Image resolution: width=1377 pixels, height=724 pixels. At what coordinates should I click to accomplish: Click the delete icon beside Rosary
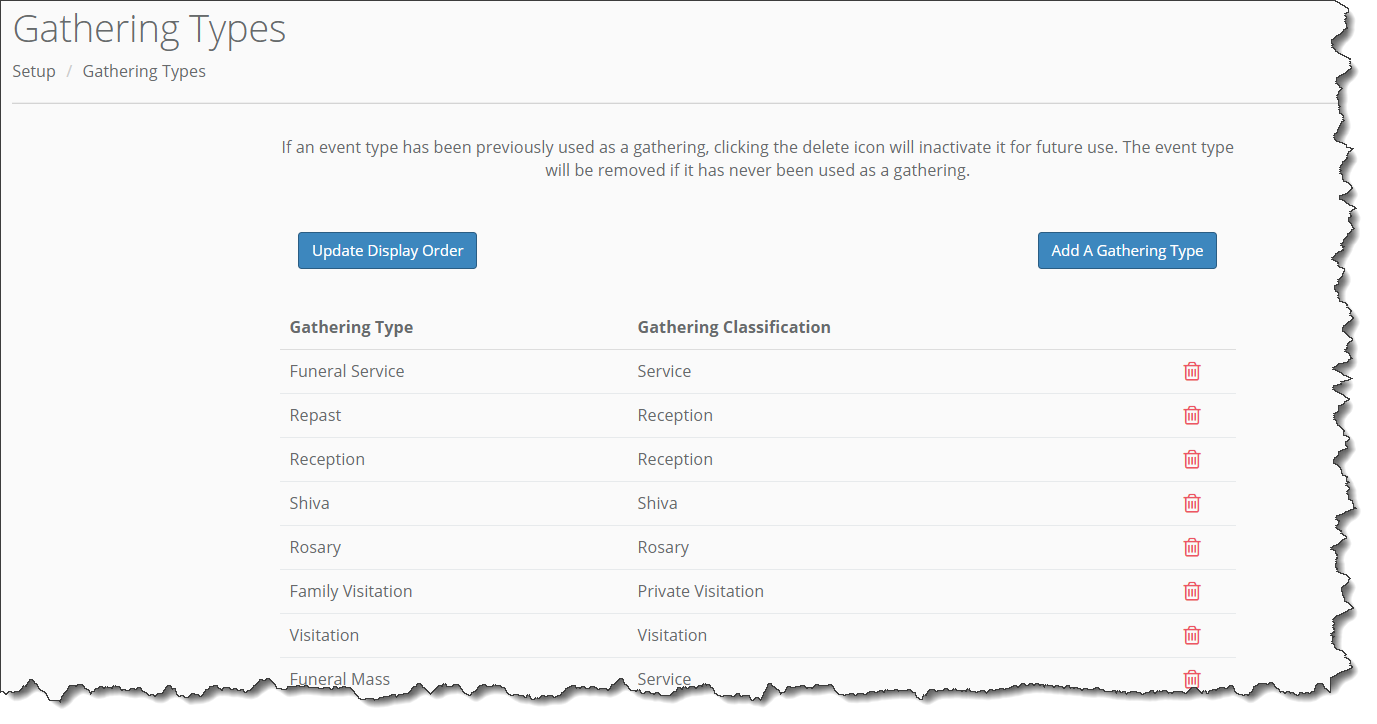click(x=1191, y=547)
